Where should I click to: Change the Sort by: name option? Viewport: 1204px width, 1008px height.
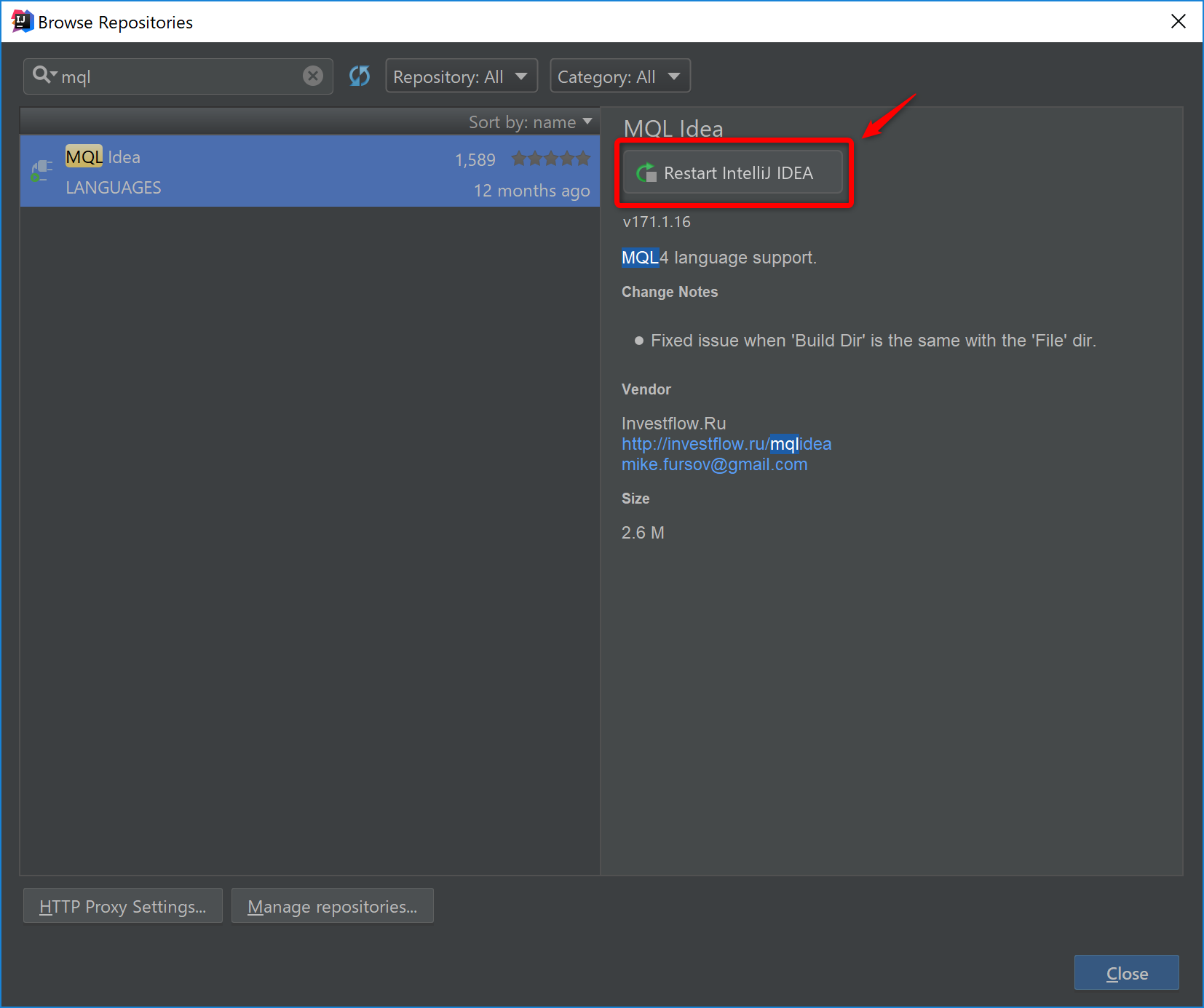[529, 122]
